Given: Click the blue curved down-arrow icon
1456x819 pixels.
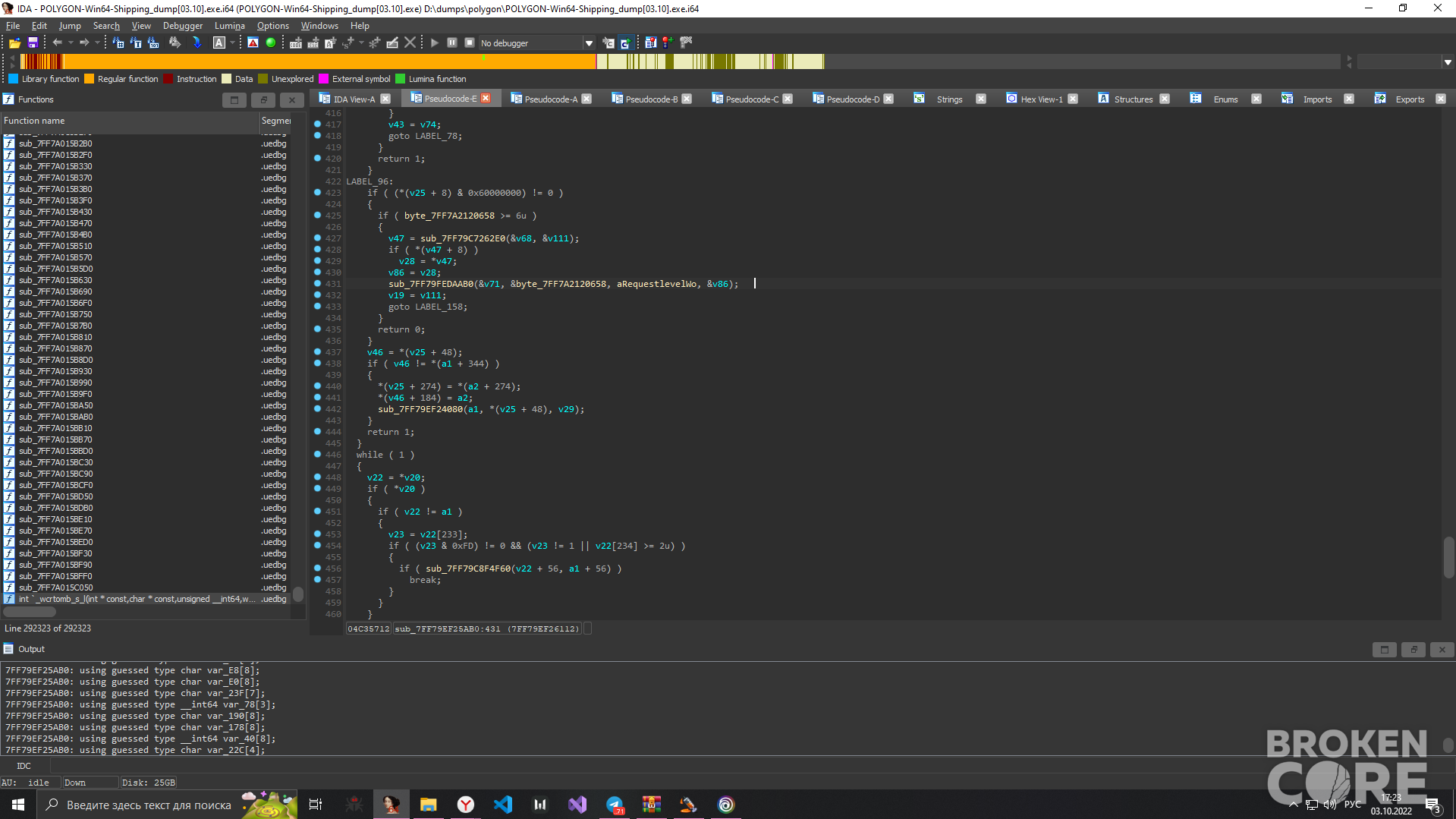Looking at the screenshot, I should (x=197, y=43).
